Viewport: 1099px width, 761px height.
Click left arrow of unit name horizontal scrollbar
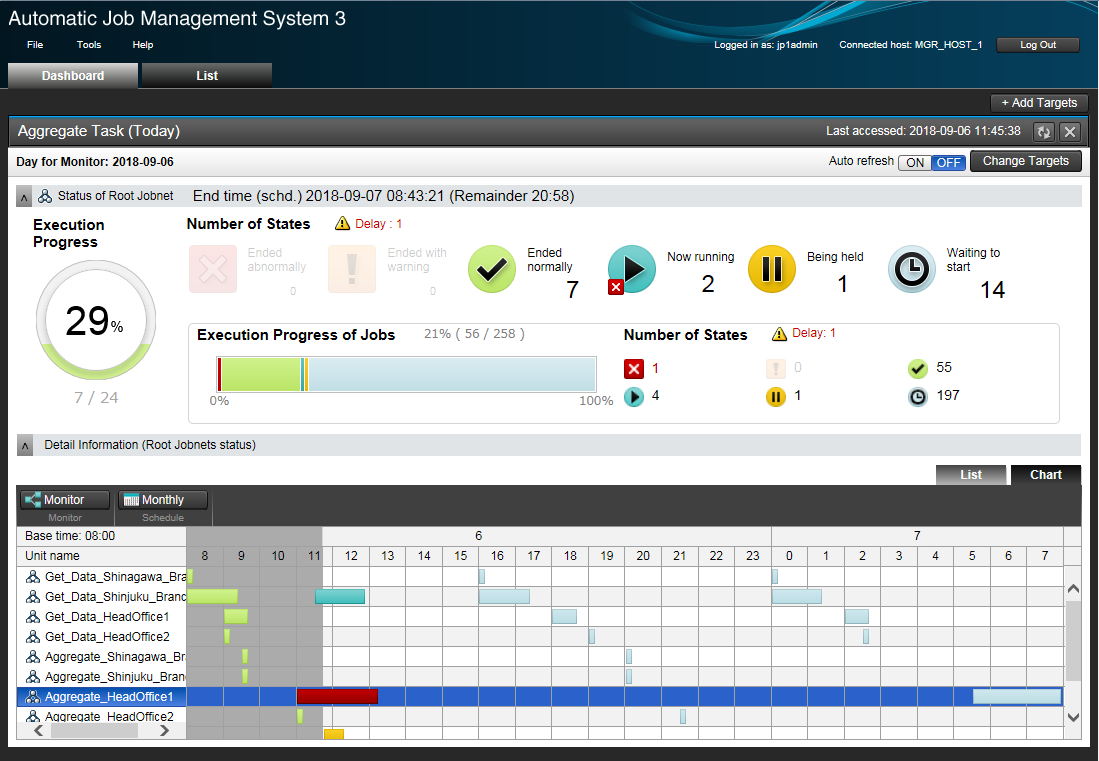pos(39,731)
